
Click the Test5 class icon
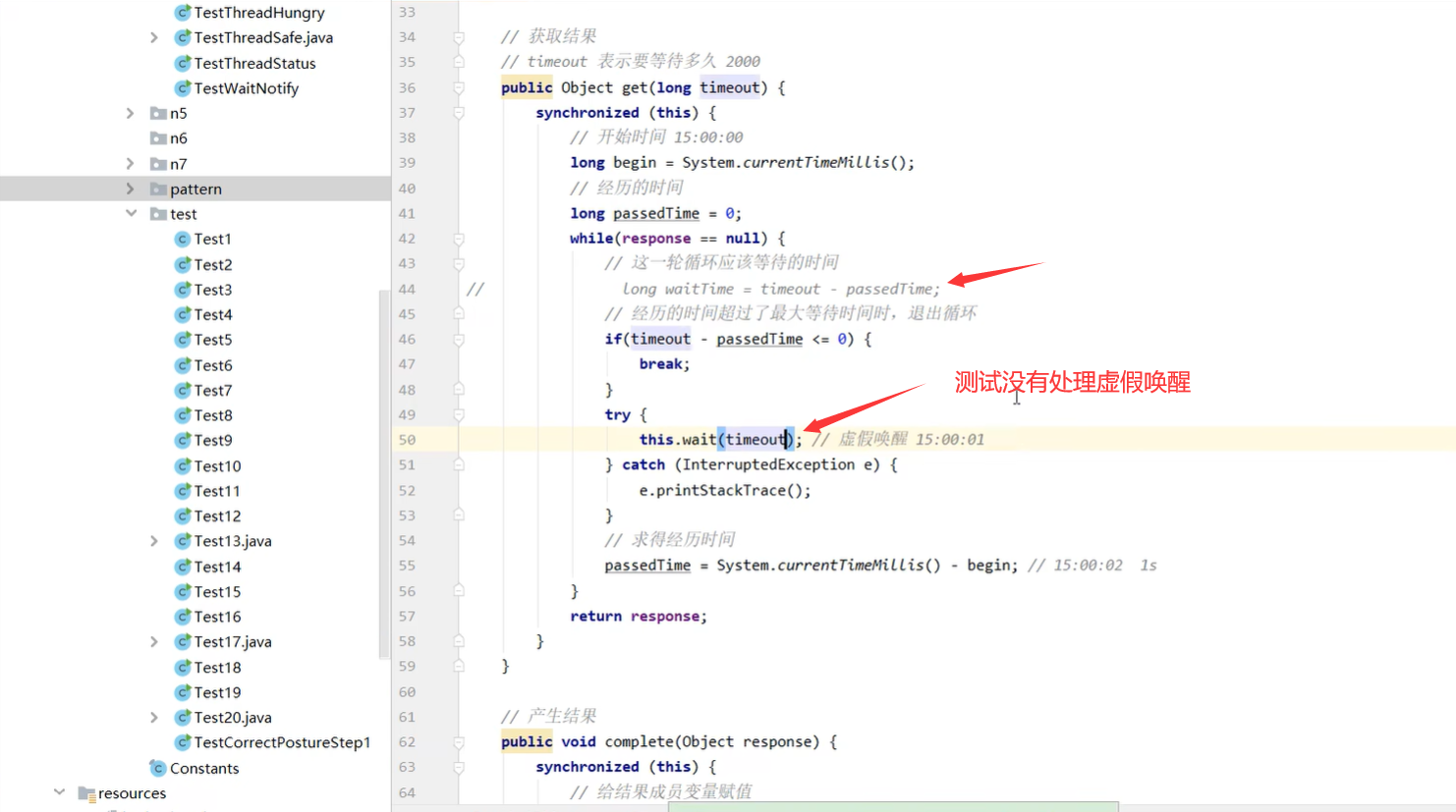tap(183, 340)
